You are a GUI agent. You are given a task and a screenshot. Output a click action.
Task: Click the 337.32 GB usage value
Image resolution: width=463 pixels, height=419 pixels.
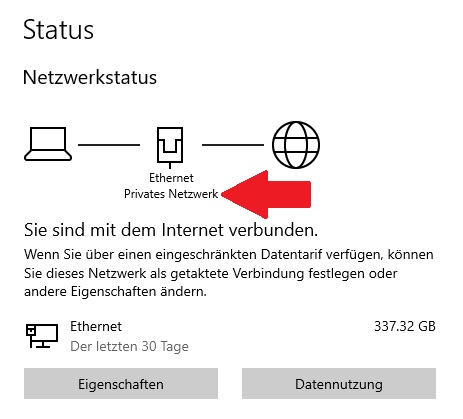[x=405, y=326]
